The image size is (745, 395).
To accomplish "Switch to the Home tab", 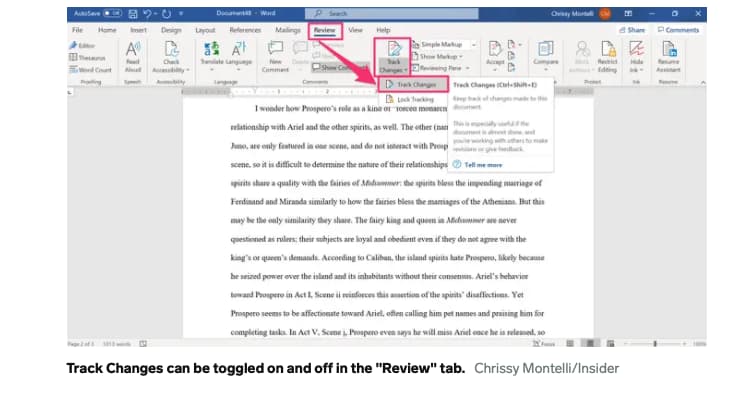I will (107, 29).
